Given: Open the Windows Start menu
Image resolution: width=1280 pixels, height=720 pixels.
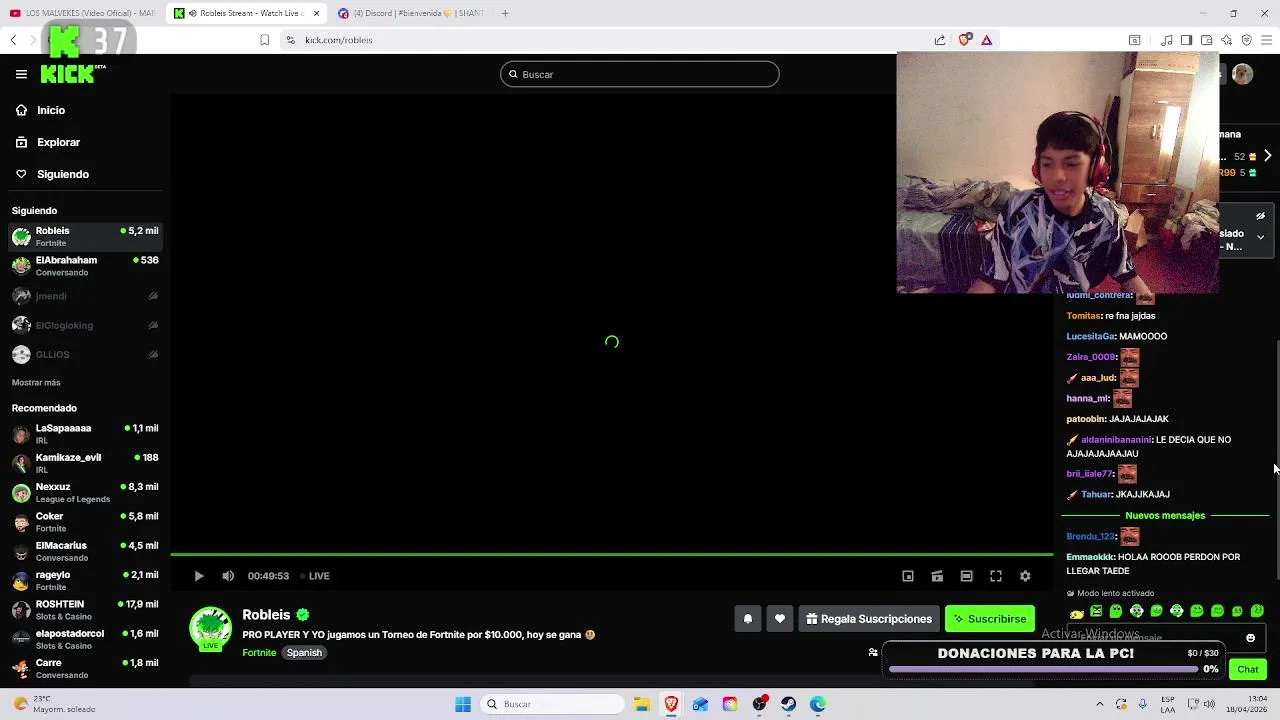Looking at the screenshot, I should [462, 704].
